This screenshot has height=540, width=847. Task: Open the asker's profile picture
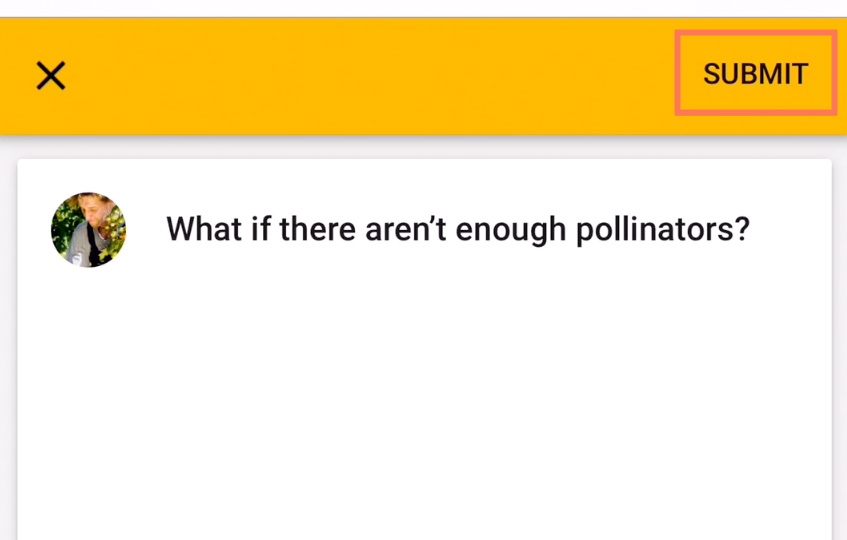point(88,230)
